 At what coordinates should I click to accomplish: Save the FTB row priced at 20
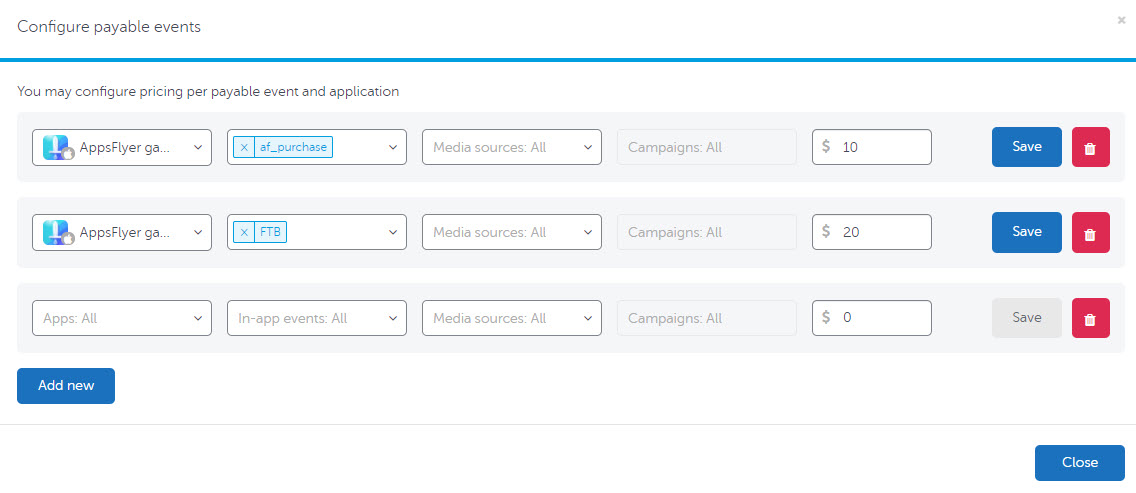(x=1026, y=231)
